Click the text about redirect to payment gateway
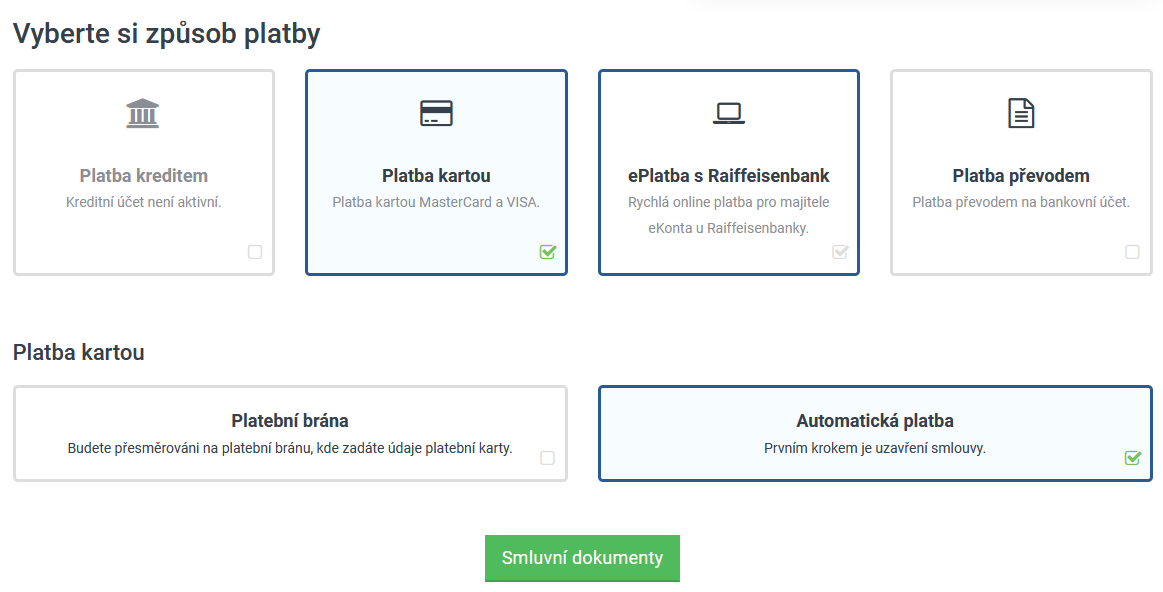This screenshot has height=592, width=1163. (290, 448)
